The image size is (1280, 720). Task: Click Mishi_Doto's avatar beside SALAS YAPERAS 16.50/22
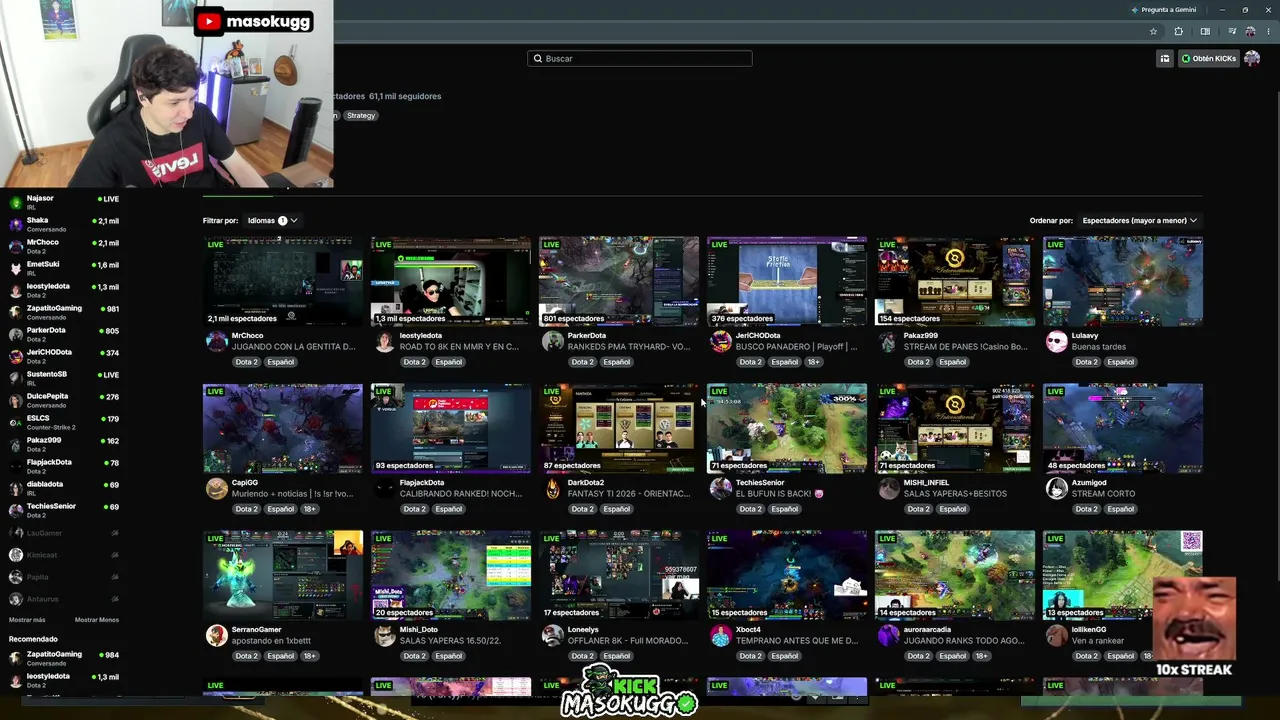tap(385, 636)
